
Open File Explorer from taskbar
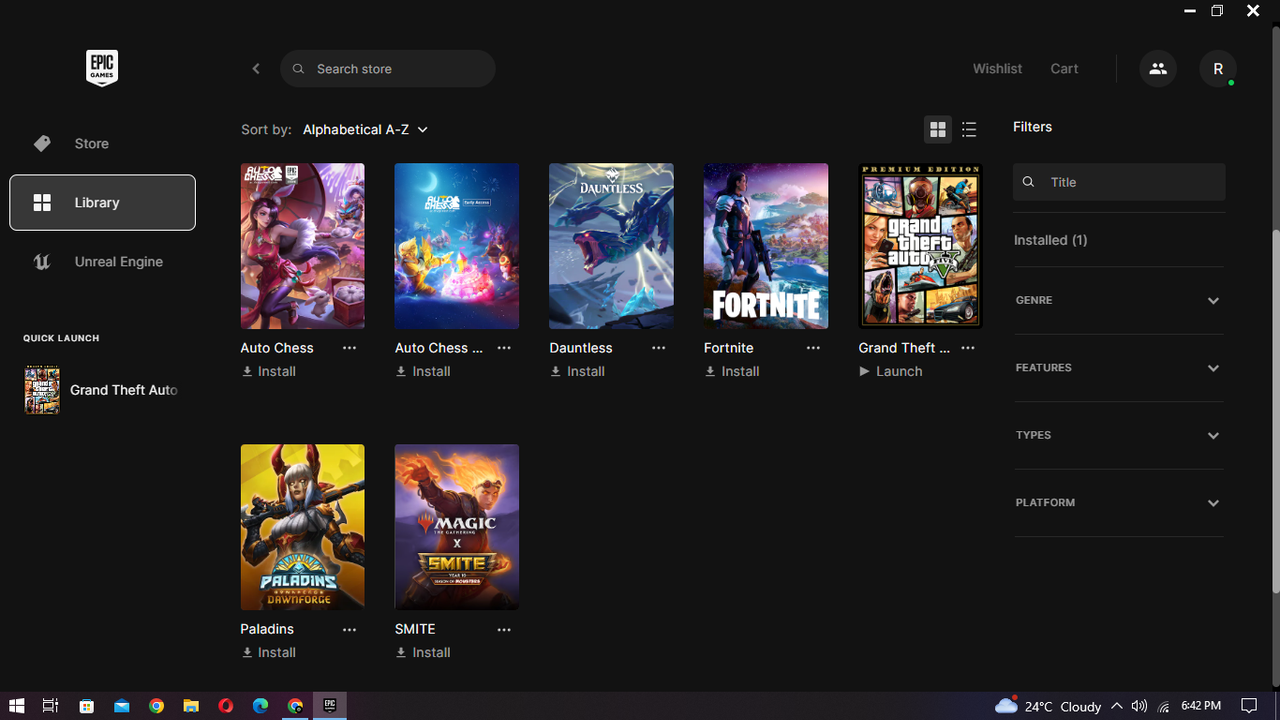(x=191, y=706)
